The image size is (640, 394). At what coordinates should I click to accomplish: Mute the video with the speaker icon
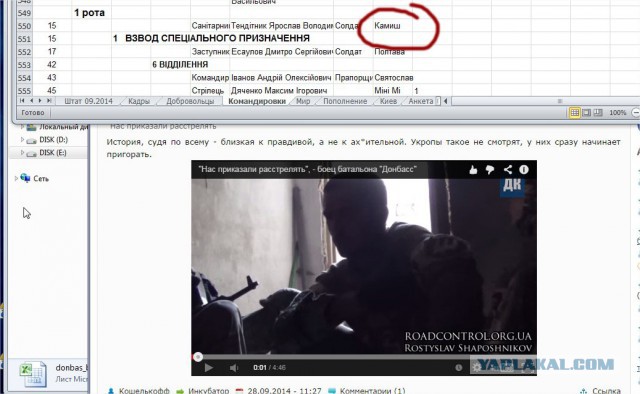233,368
